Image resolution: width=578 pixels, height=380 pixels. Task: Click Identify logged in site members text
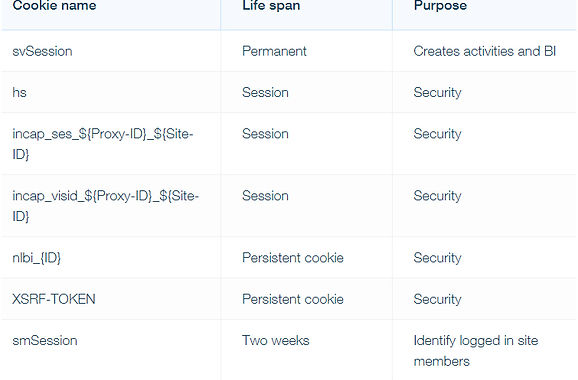(476, 351)
